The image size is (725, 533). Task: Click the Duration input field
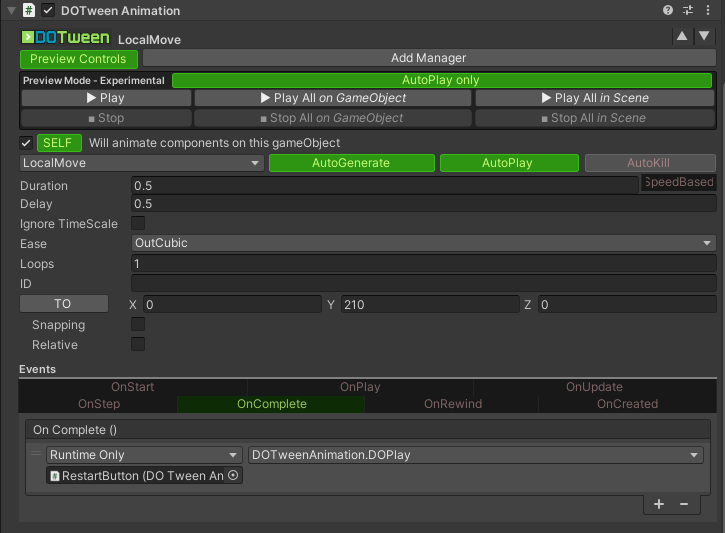pyautogui.click(x=385, y=185)
